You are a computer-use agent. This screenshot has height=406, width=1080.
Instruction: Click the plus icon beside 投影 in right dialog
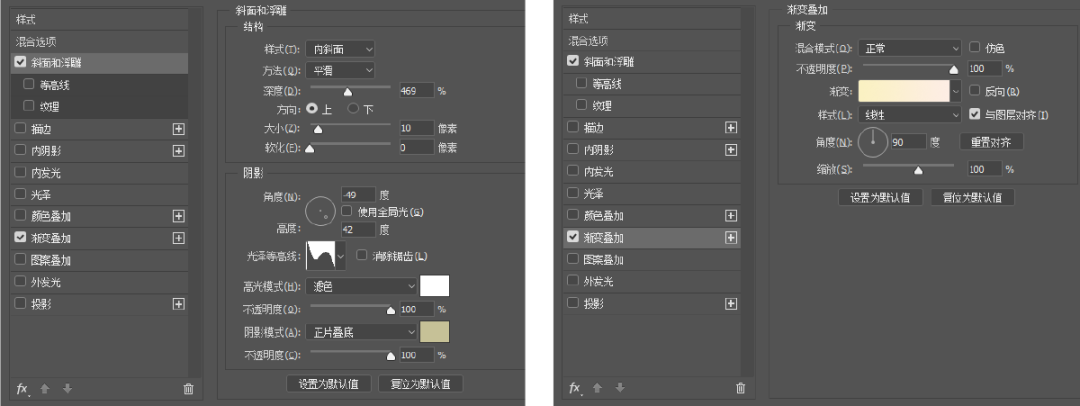[731, 303]
